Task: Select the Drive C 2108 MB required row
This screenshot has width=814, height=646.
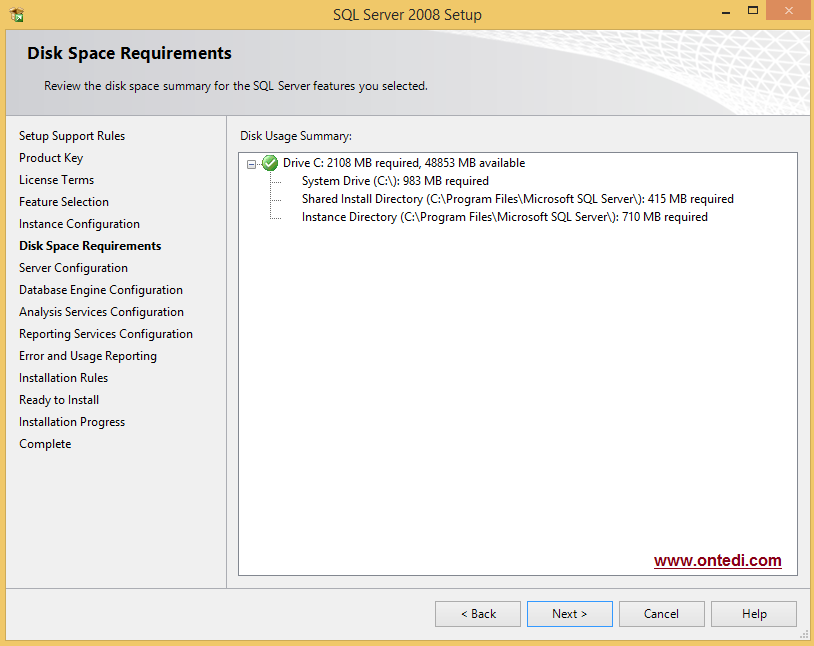Action: point(404,163)
